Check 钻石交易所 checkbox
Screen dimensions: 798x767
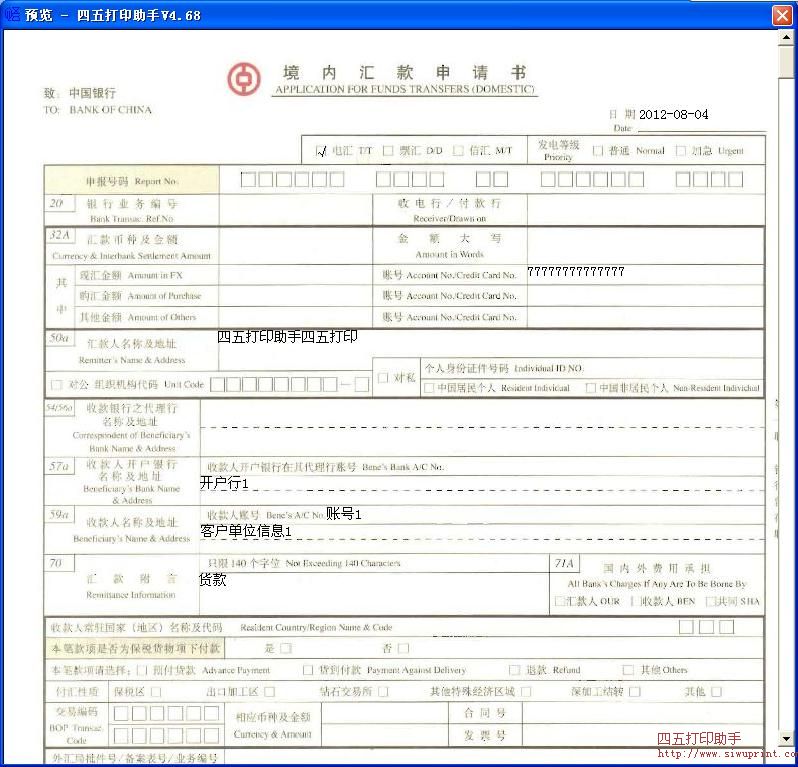pos(383,692)
